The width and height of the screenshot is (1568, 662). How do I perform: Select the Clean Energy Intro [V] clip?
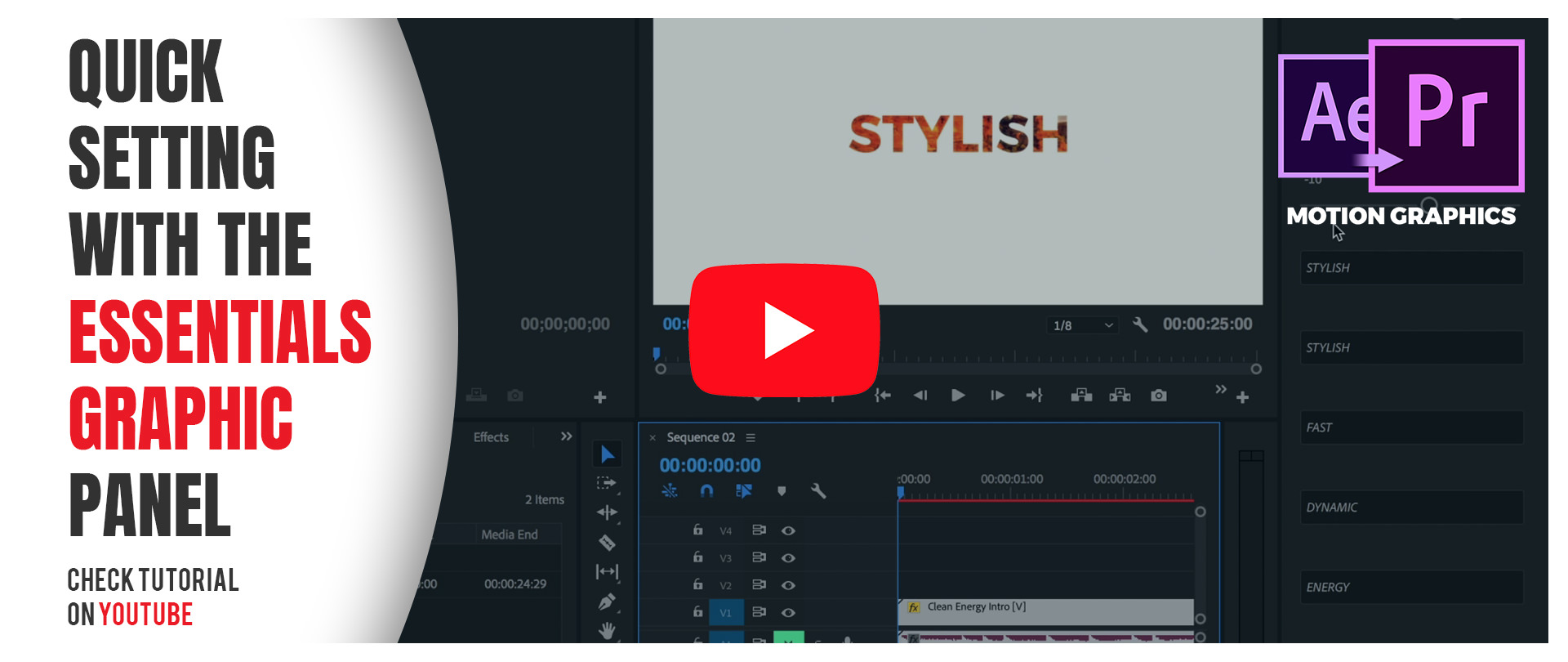[x=1046, y=611]
